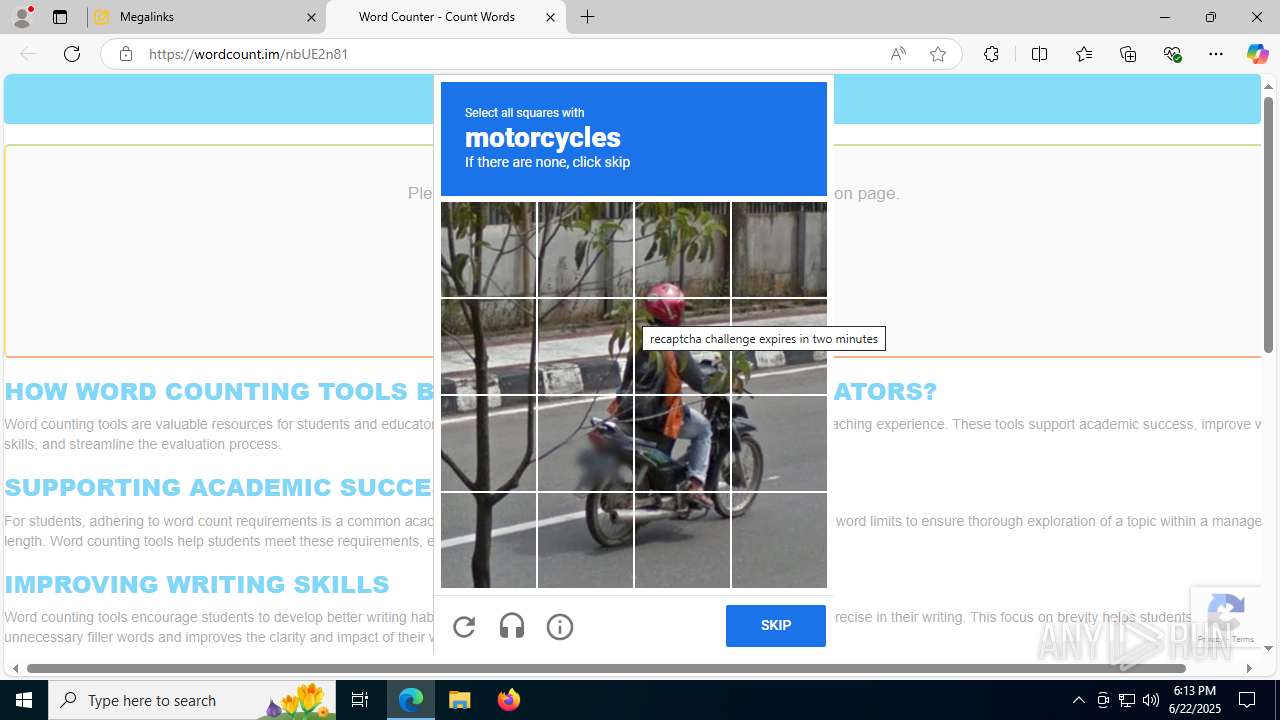Get a new captcha challenge
Image resolution: width=1280 pixels, height=720 pixels.
tap(464, 627)
